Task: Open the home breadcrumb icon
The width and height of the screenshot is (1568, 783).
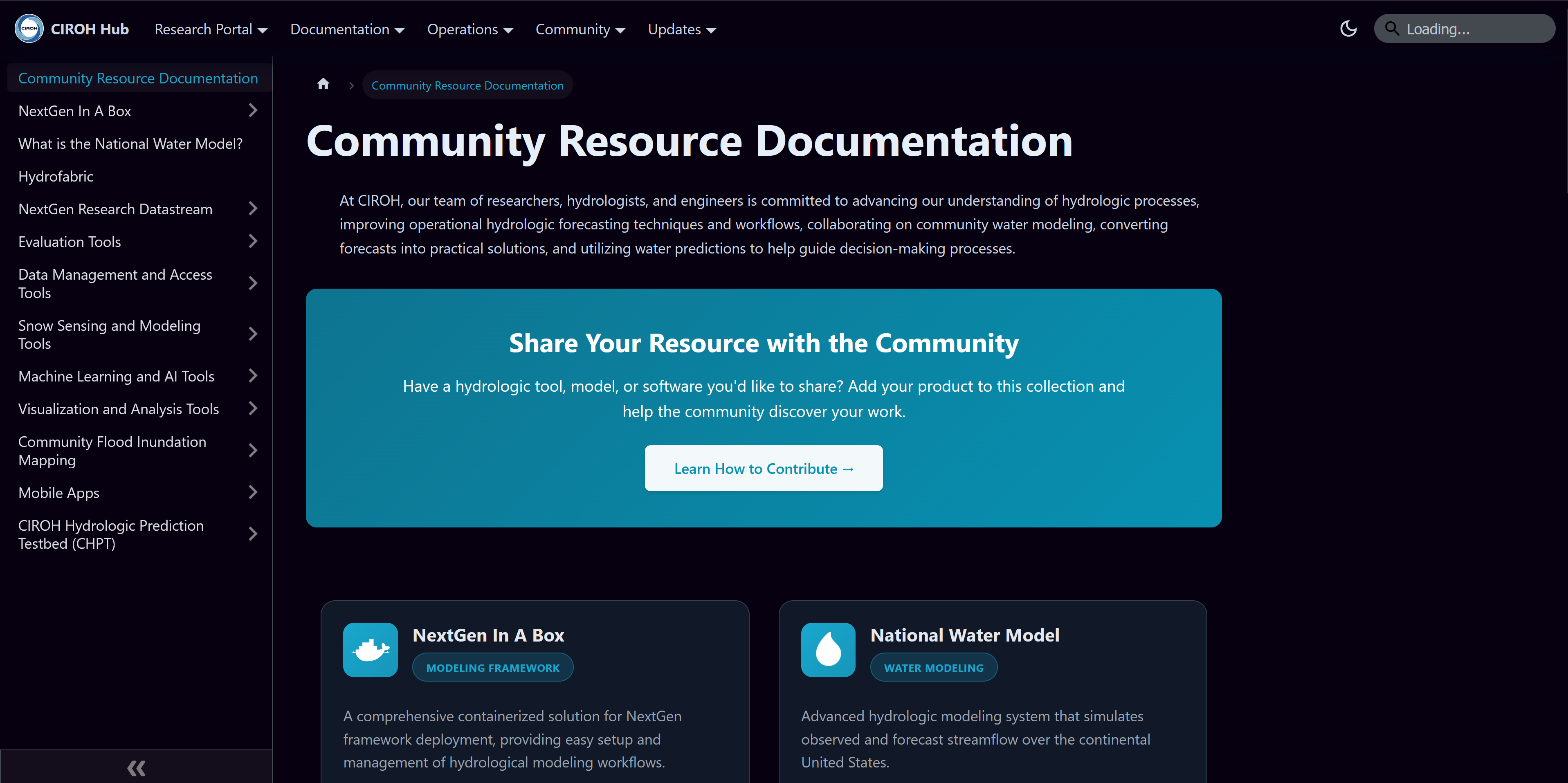Action: pyautogui.click(x=323, y=84)
